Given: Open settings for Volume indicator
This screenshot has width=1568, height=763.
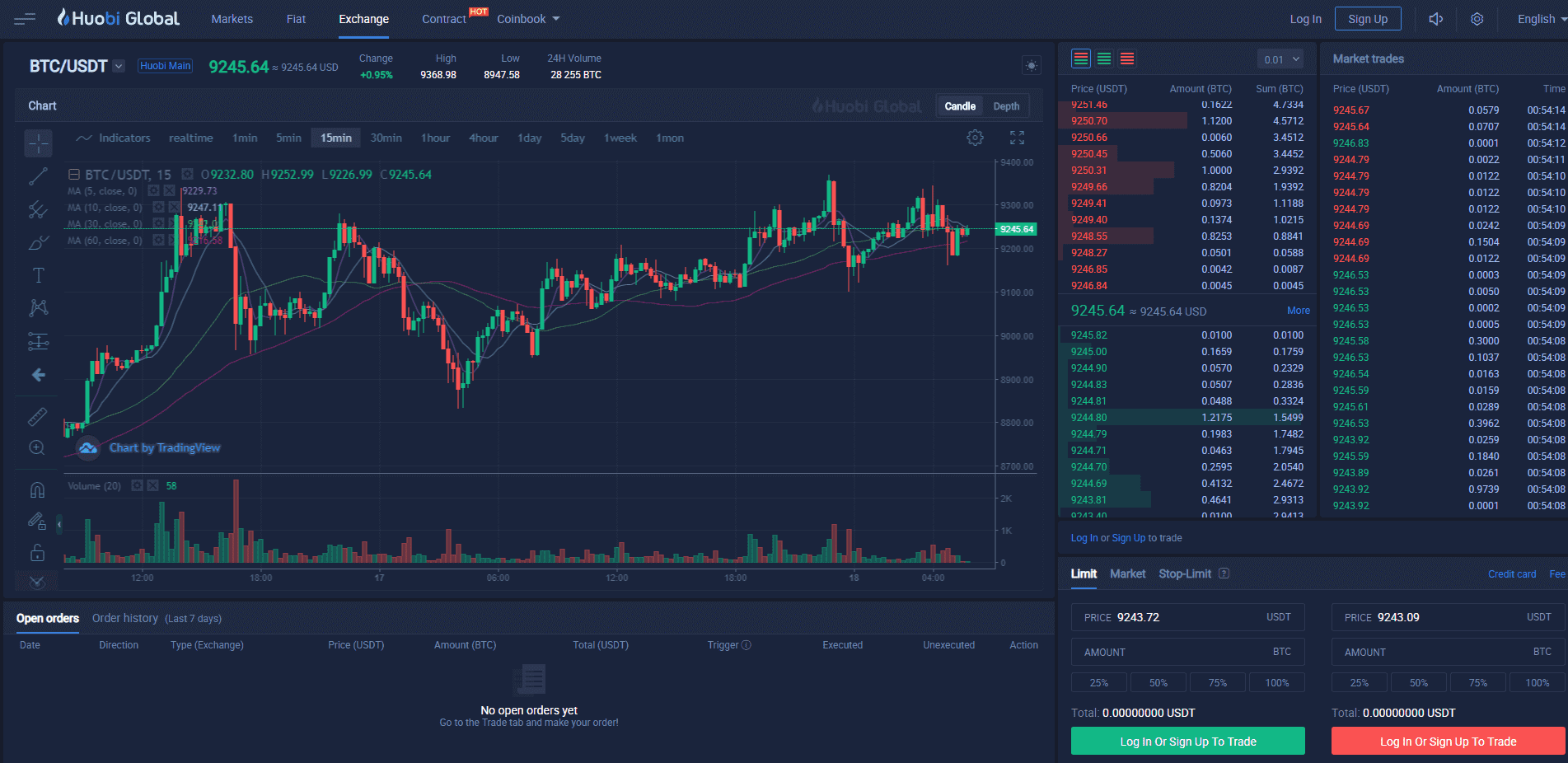Looking at the screenshot, I should pos(138,486).
